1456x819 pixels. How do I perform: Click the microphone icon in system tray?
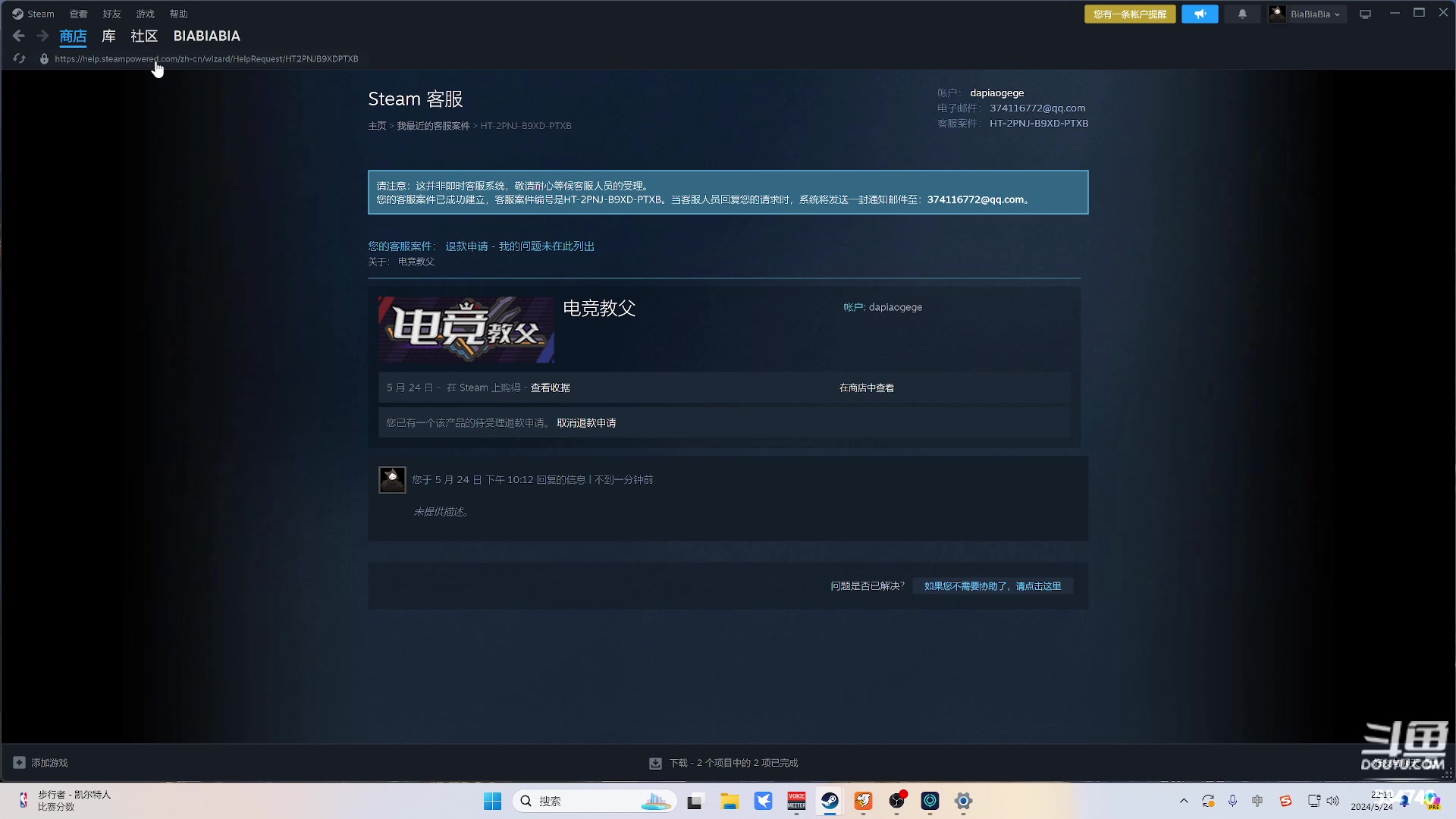pos(1232,801)
